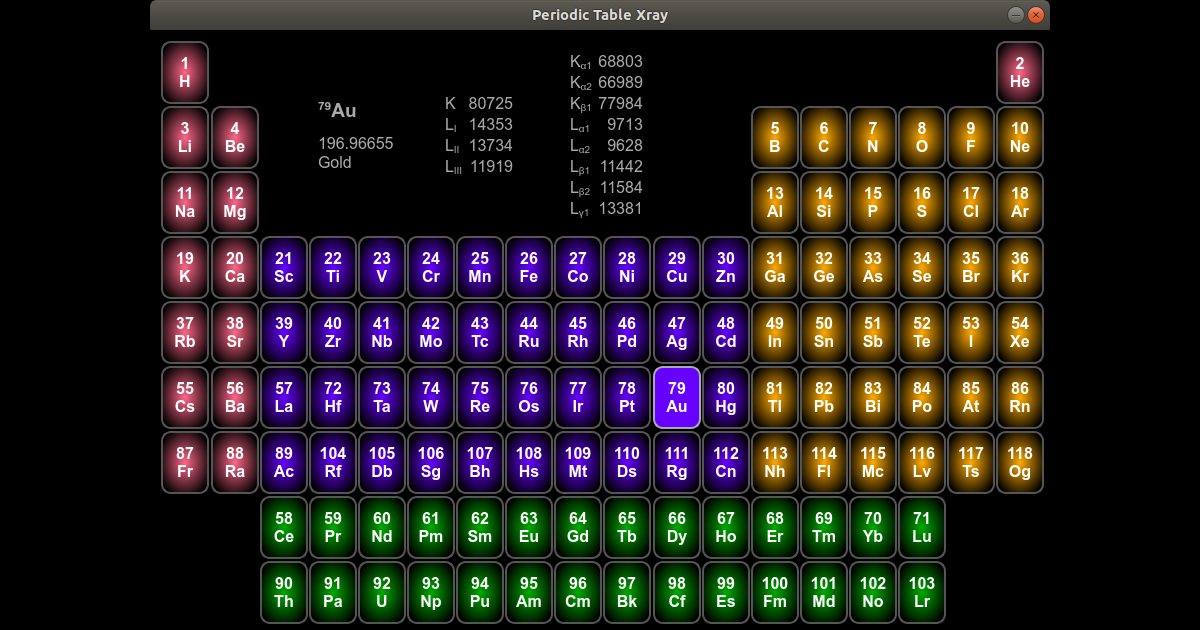This screenshot has height=630, width=1200.
Task: Select the Helium element tile
Action: coord(1019,73)
